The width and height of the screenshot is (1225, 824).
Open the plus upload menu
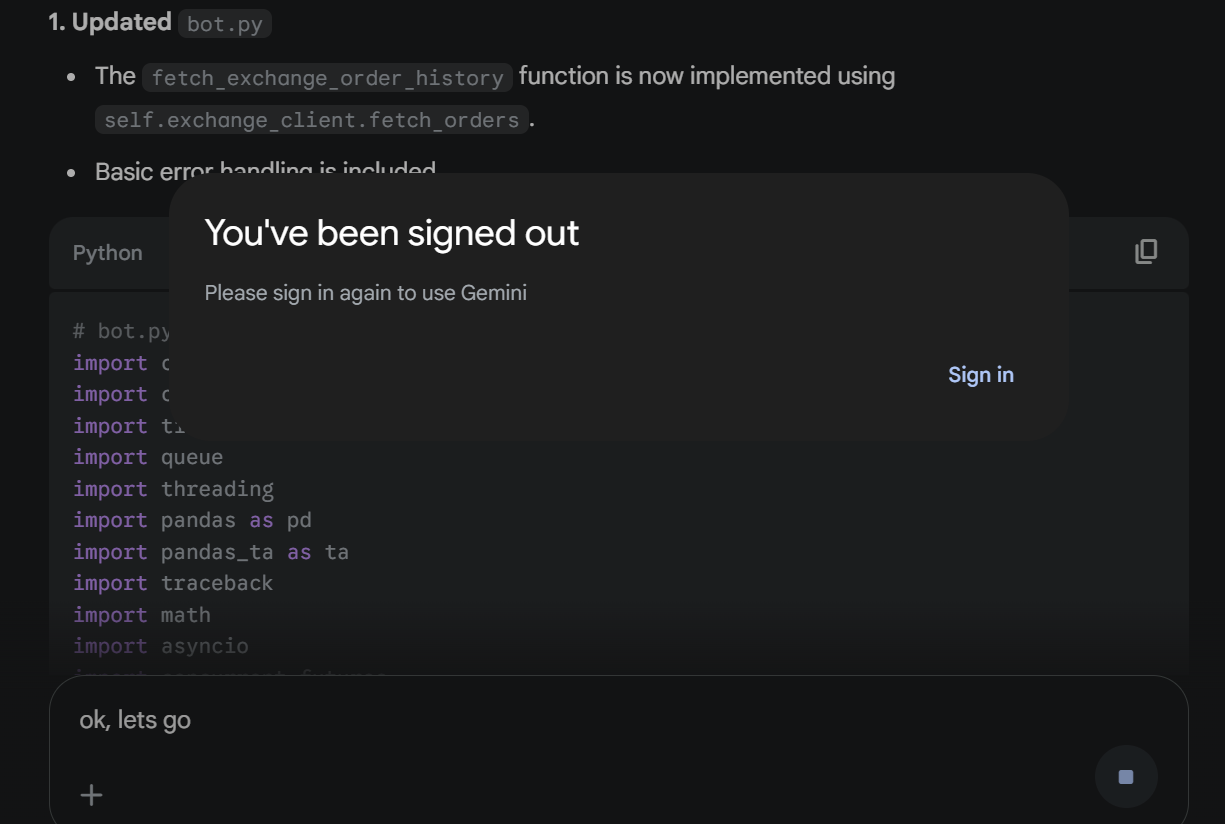click(x=91, y=795)
